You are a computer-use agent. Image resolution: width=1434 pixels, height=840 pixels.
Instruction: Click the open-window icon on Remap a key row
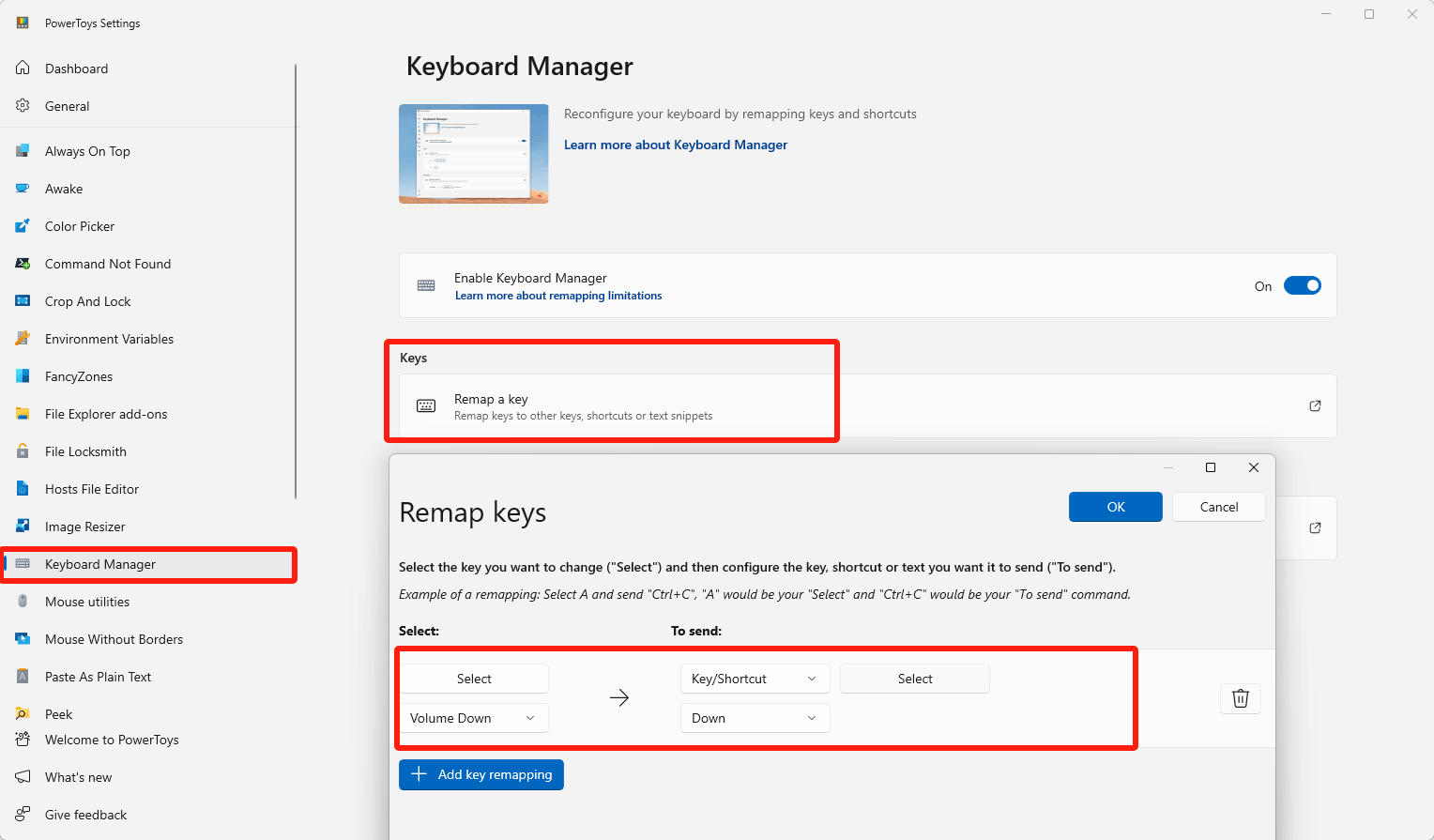1315,406
